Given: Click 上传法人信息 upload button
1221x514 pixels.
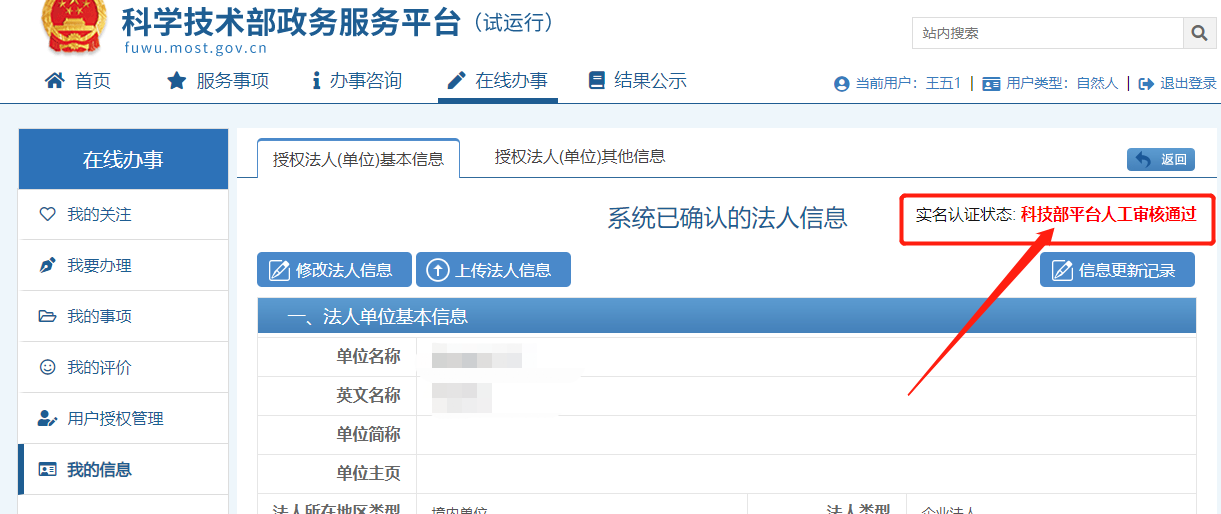Looking at the screenshot, I should (493, 270).
